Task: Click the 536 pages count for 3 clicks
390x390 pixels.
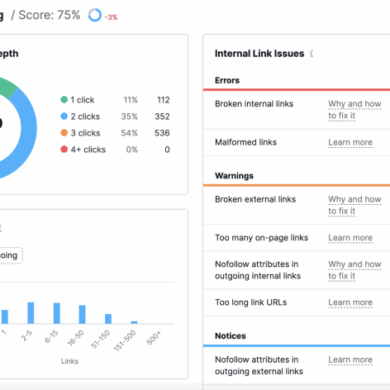Action: click(162, 133)
